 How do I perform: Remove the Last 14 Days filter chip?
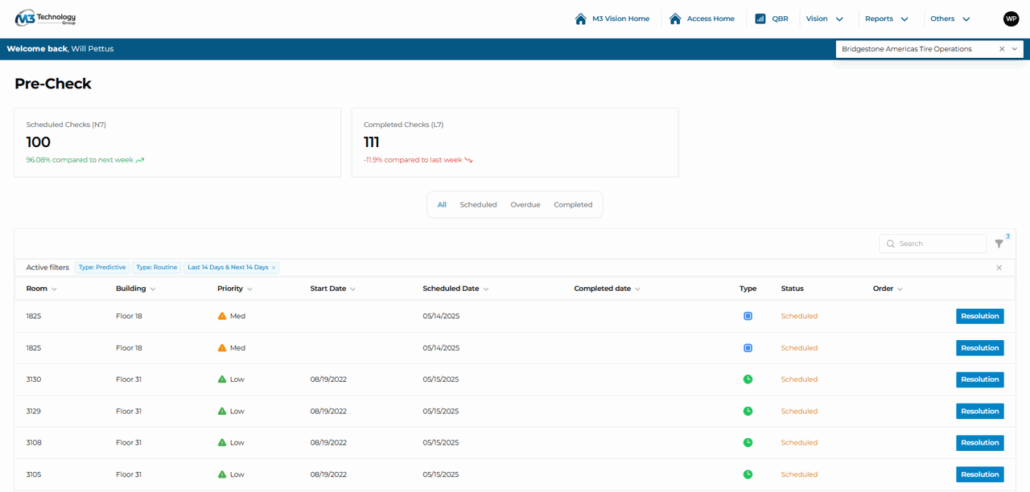tap(273, 268)
